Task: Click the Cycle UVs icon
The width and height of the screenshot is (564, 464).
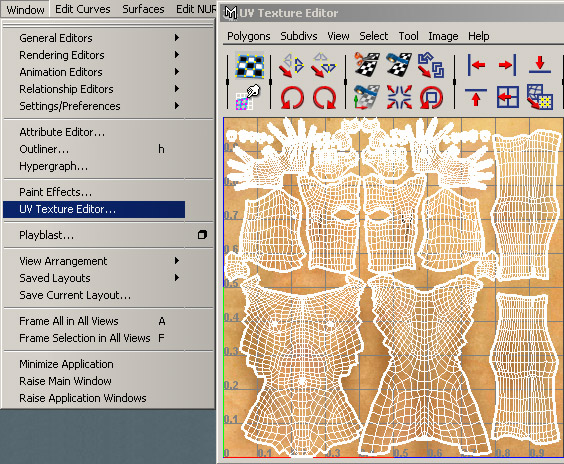Action: [x=431, y=97]
